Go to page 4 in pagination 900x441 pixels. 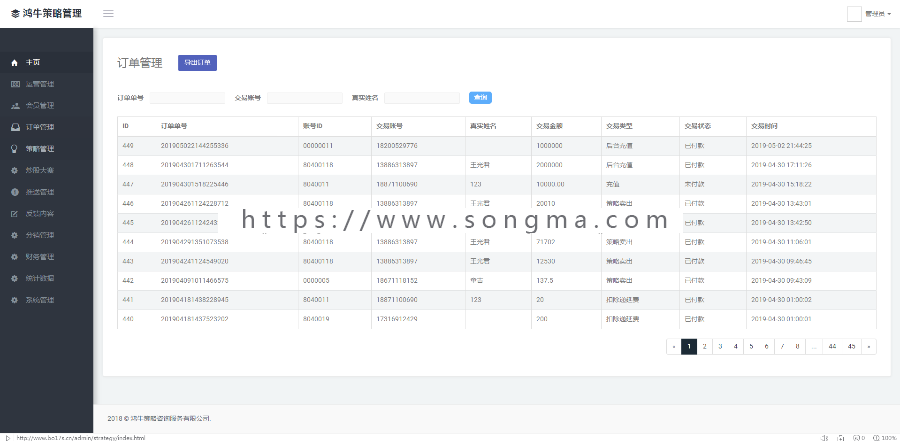(735, 346)
